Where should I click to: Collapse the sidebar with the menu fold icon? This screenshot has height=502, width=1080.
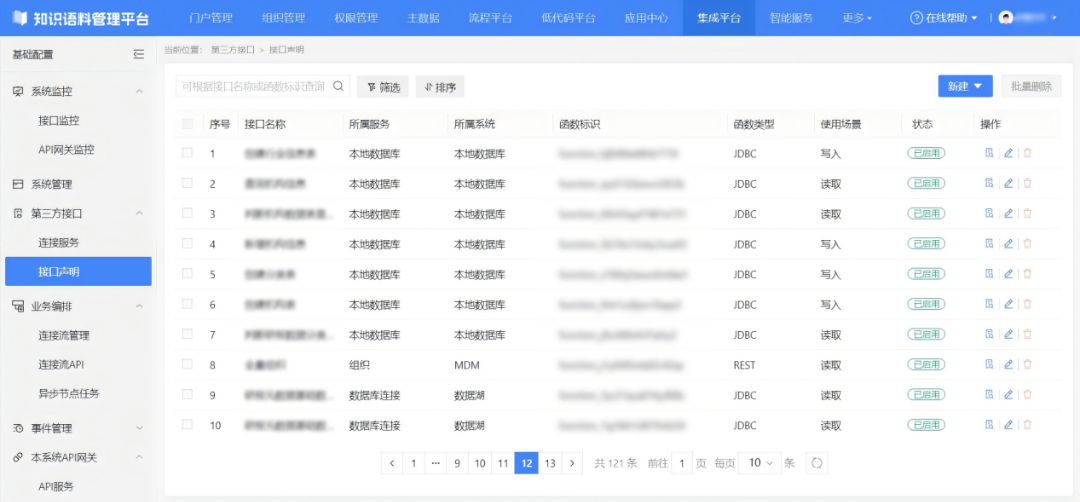click(138, 54)
